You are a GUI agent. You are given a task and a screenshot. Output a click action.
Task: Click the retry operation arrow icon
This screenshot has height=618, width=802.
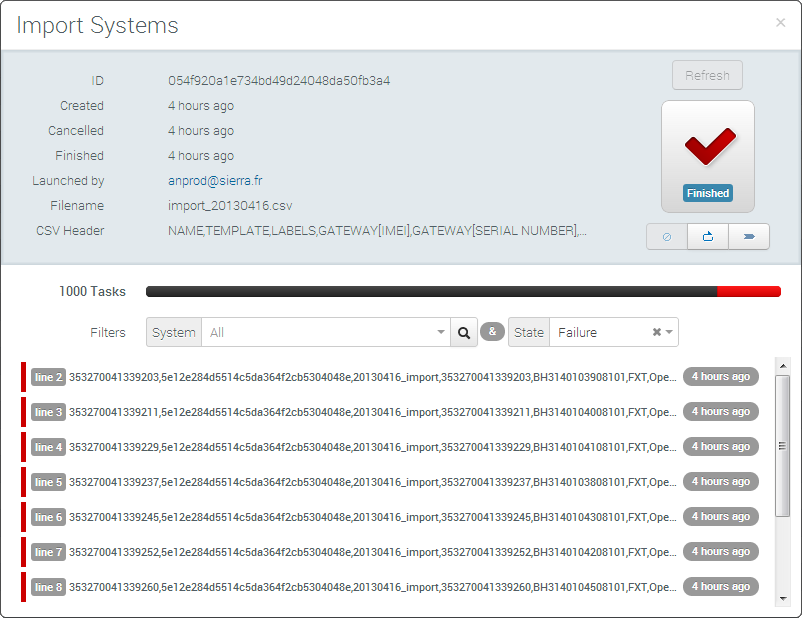708,237
